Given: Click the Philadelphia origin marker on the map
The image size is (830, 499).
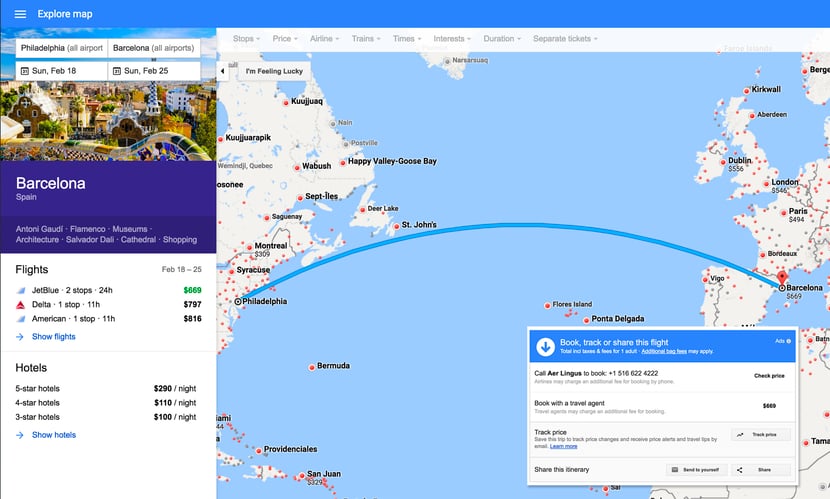Looking at the screenshot, I should (238, 302).
